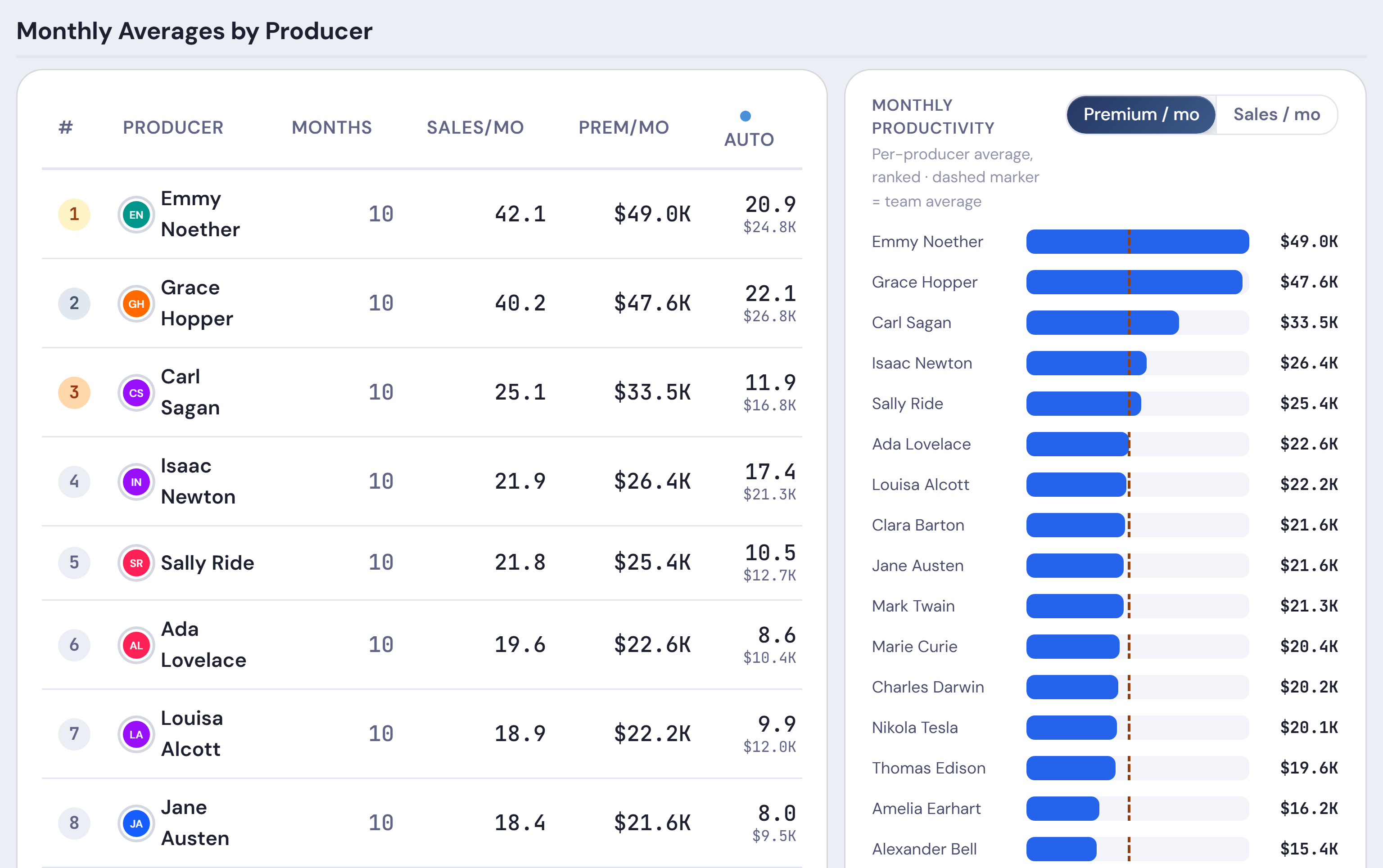Click the Monthly Averages by Producer heading
The width and height of the screenshot is (1383, 868).
[194, 31]
